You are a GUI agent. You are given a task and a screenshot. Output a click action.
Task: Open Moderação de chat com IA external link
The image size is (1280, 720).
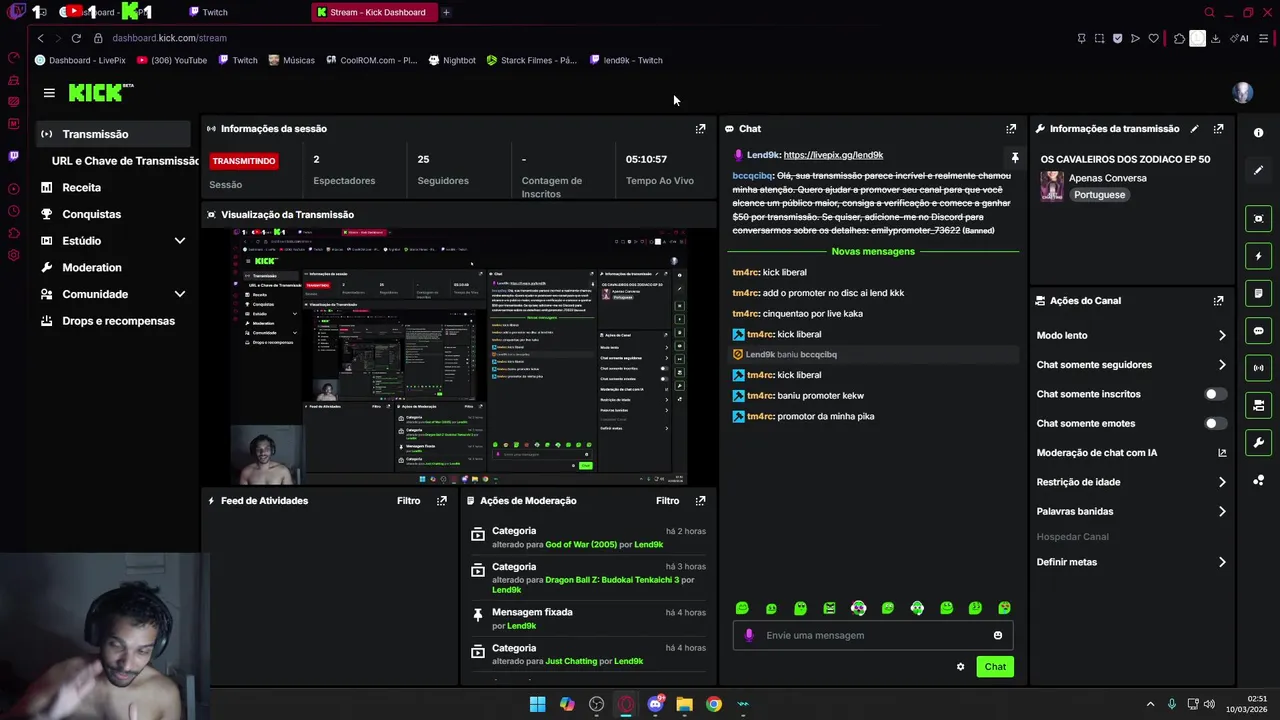(1221, 453)
